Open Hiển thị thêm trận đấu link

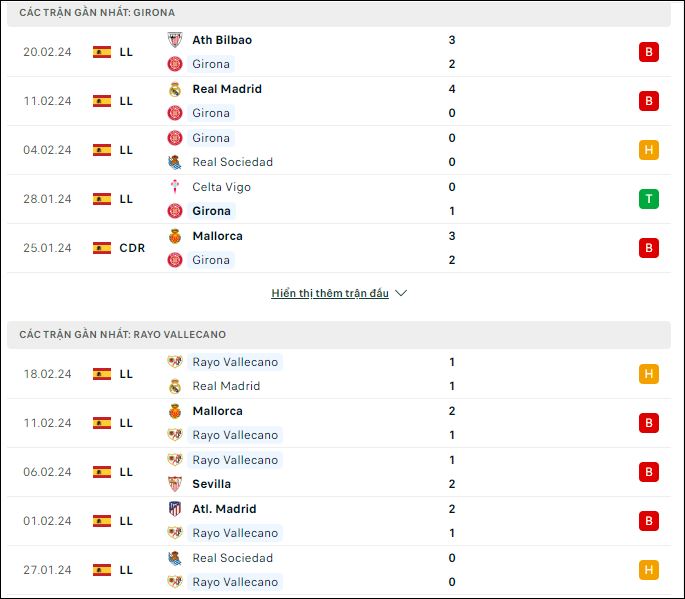click(x=330, y=293)
